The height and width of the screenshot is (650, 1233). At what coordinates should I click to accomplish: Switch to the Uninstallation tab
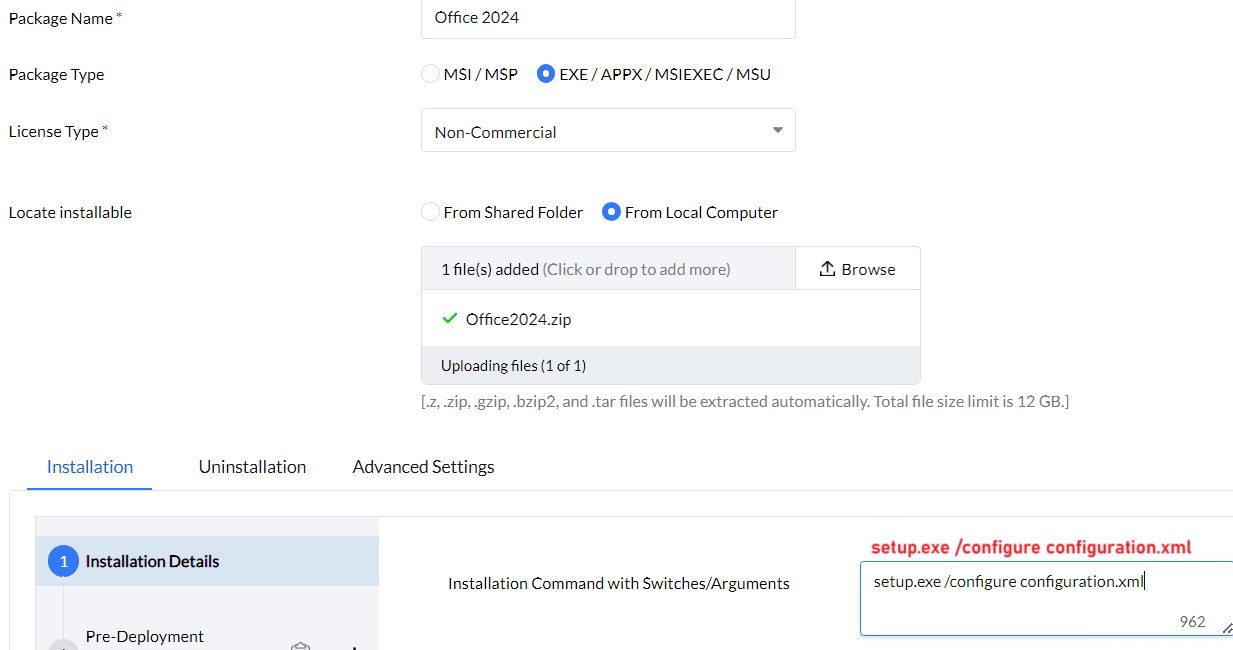coord(252,467)
